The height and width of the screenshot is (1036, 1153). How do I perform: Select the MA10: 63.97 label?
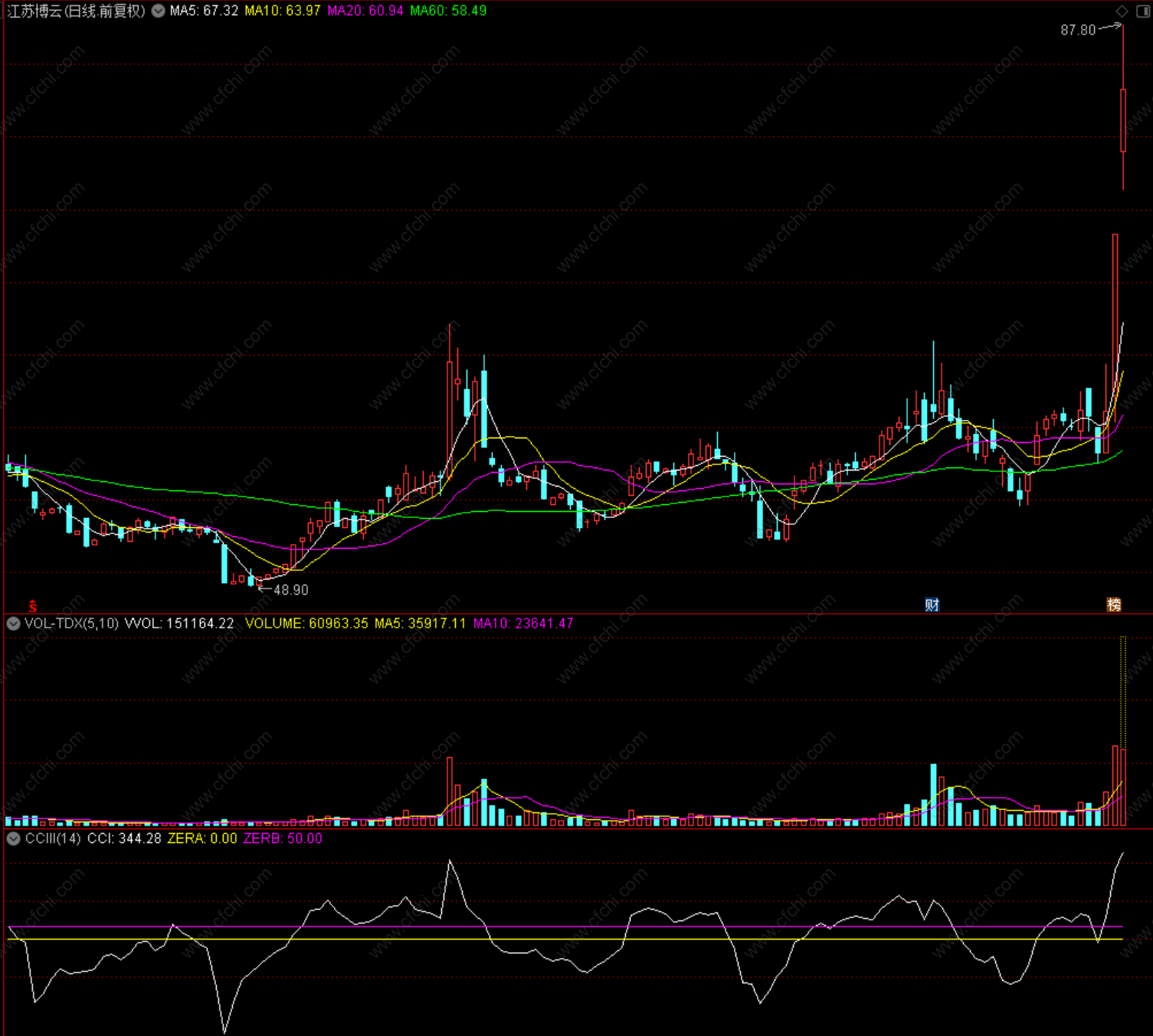click(283, 11)
